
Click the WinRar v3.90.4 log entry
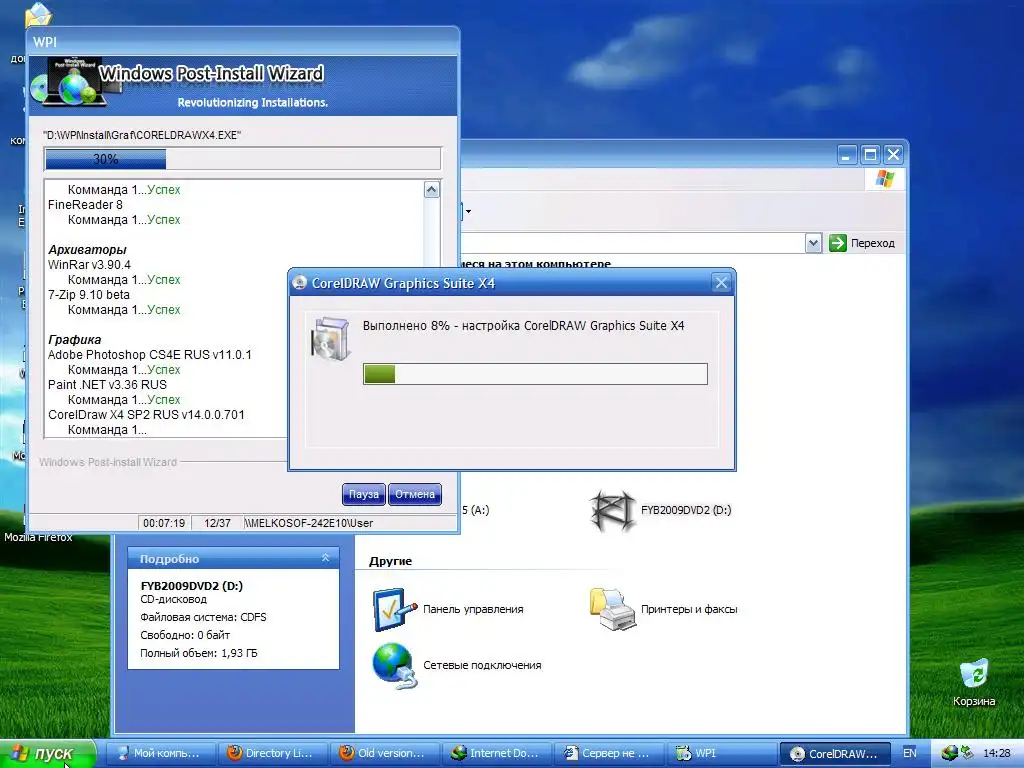(x=89, y=264)
